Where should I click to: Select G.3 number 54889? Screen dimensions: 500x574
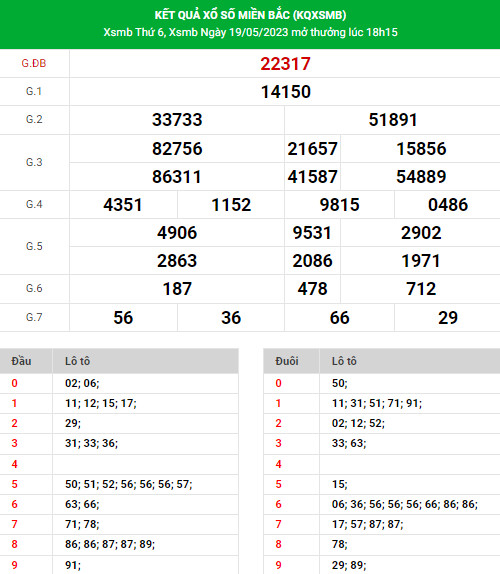pyautogui.click(x=421, y=176)
